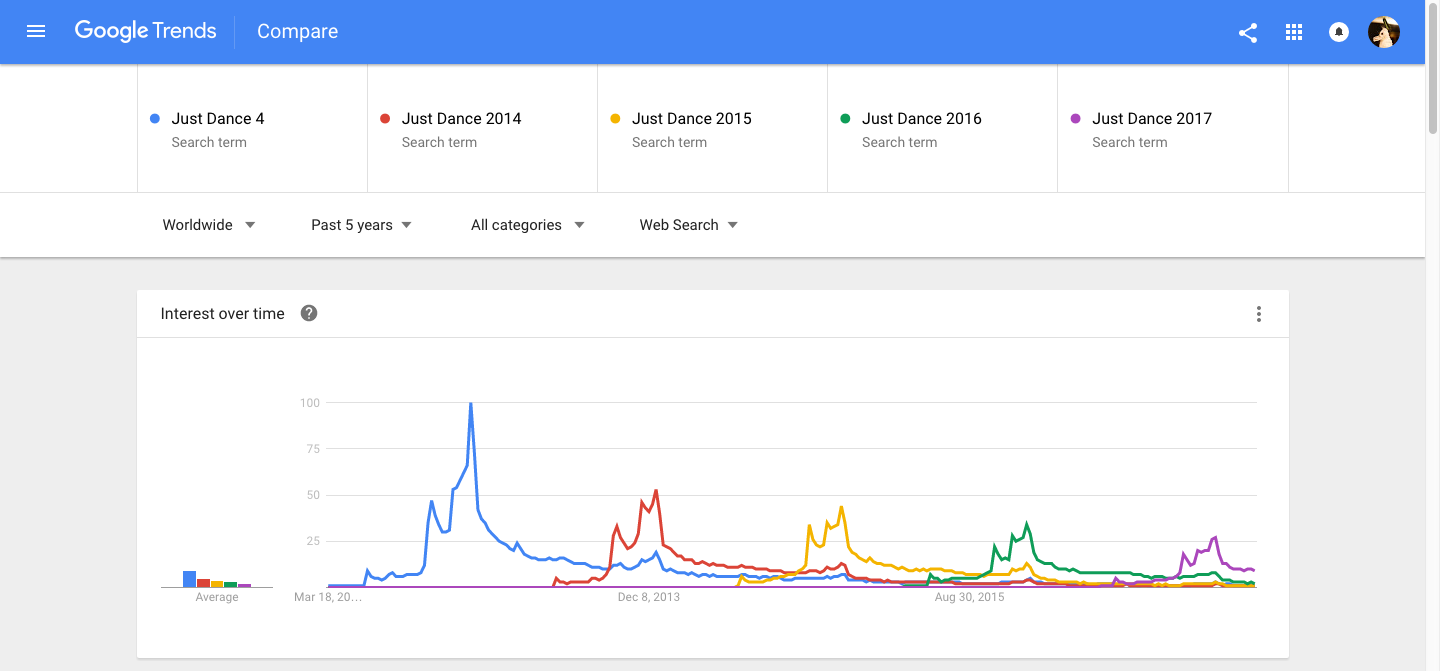Open the Past 5 years time range dropdown

coord(361,225)
